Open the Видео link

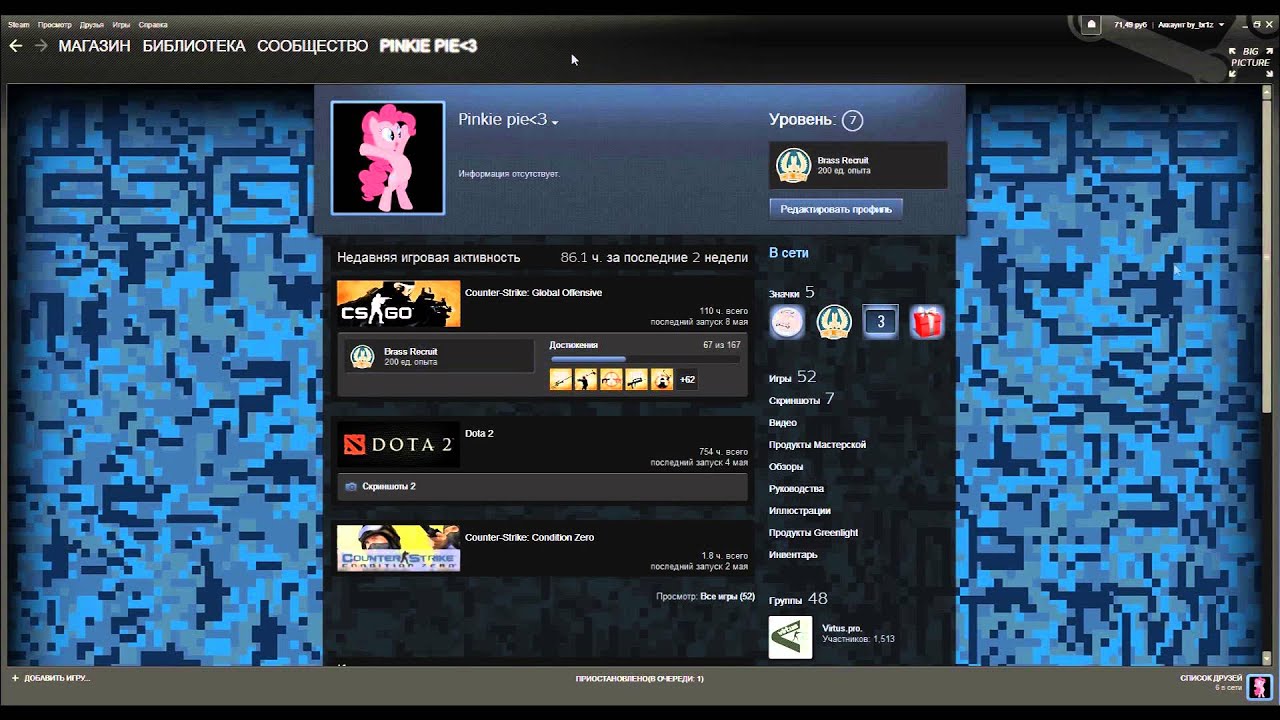click(783, 423)
